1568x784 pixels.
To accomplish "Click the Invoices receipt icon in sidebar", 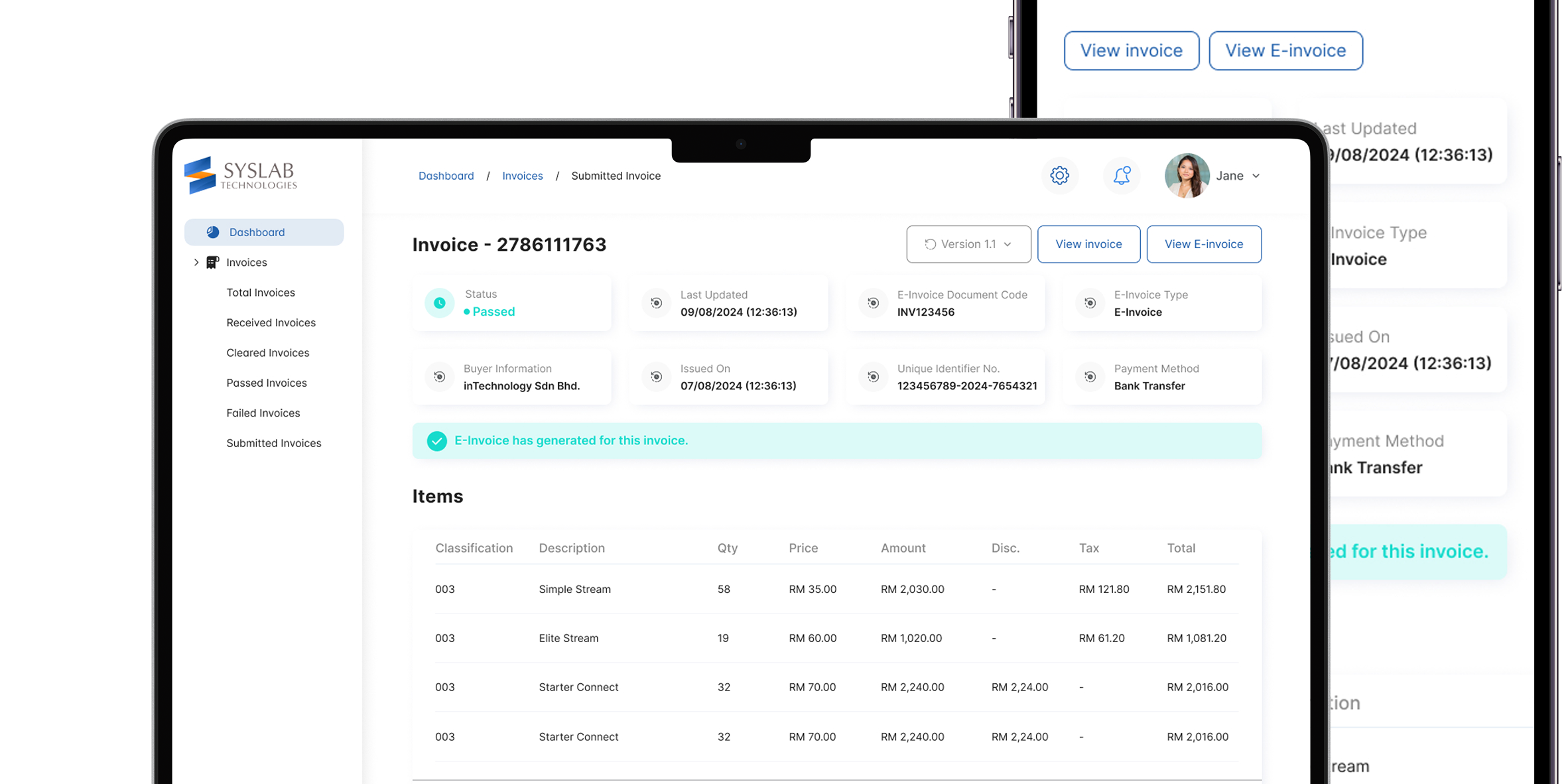I will click(212, 263).
